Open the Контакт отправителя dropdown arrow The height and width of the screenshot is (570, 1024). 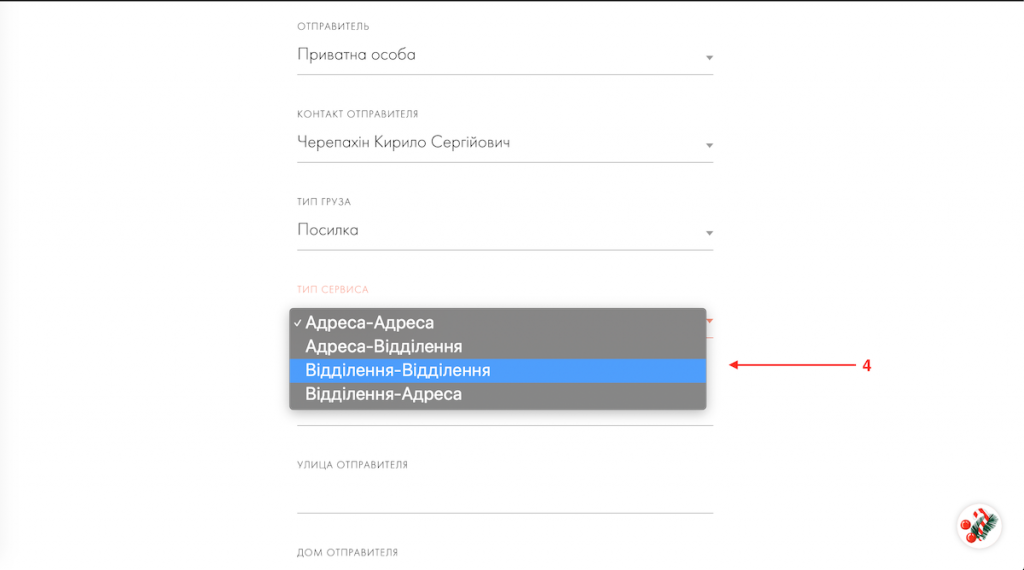coord(709,146)
